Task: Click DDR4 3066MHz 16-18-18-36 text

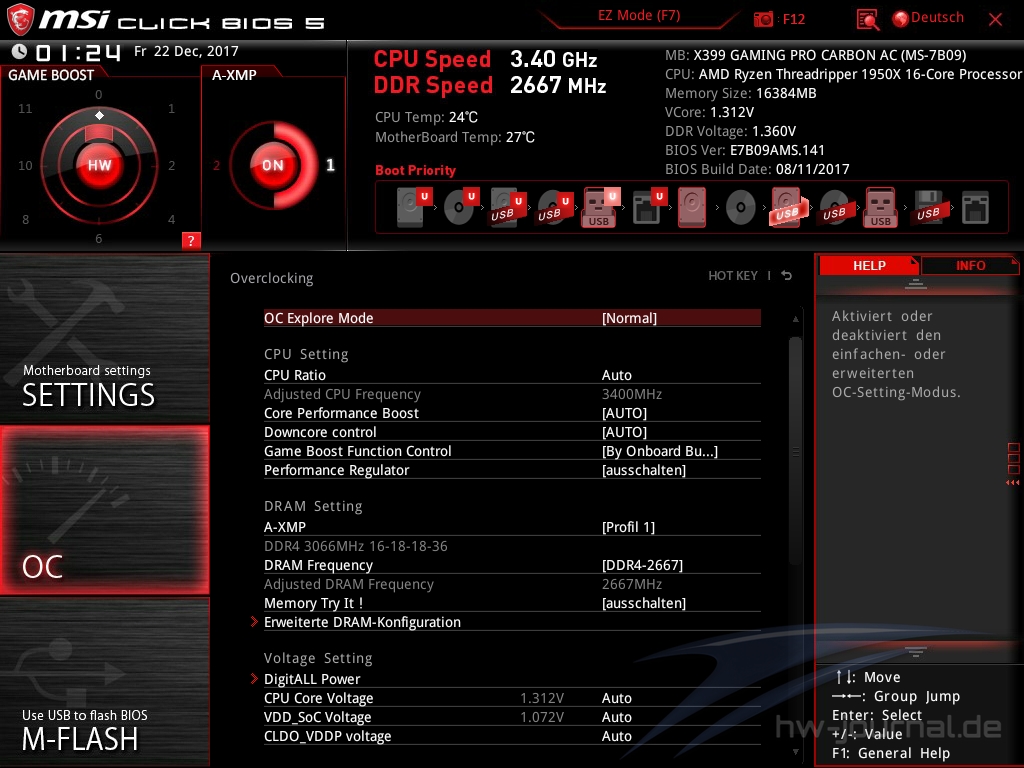Action: click(356, 547)
